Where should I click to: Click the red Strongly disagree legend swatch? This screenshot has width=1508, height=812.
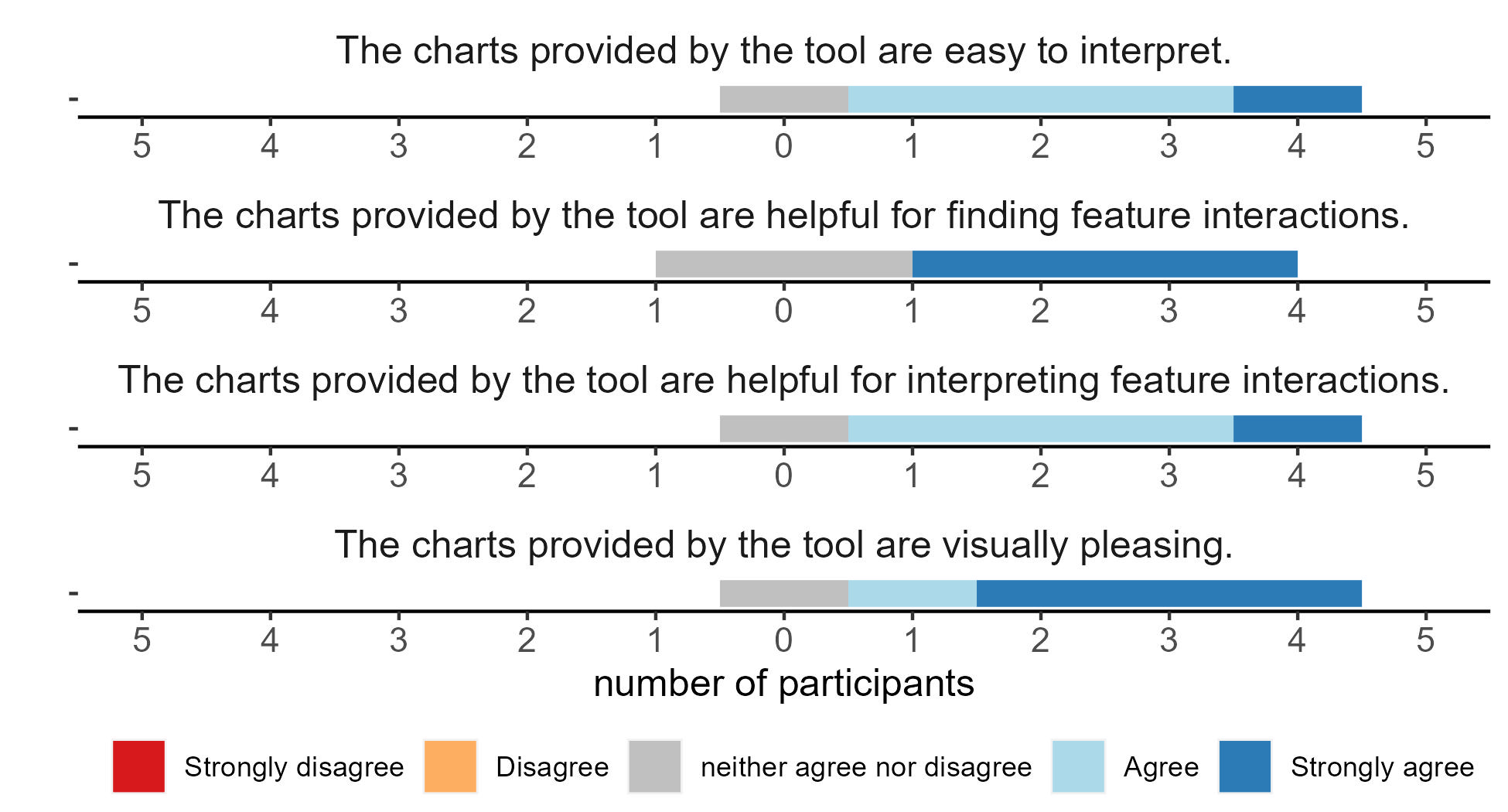pos(138,766)
